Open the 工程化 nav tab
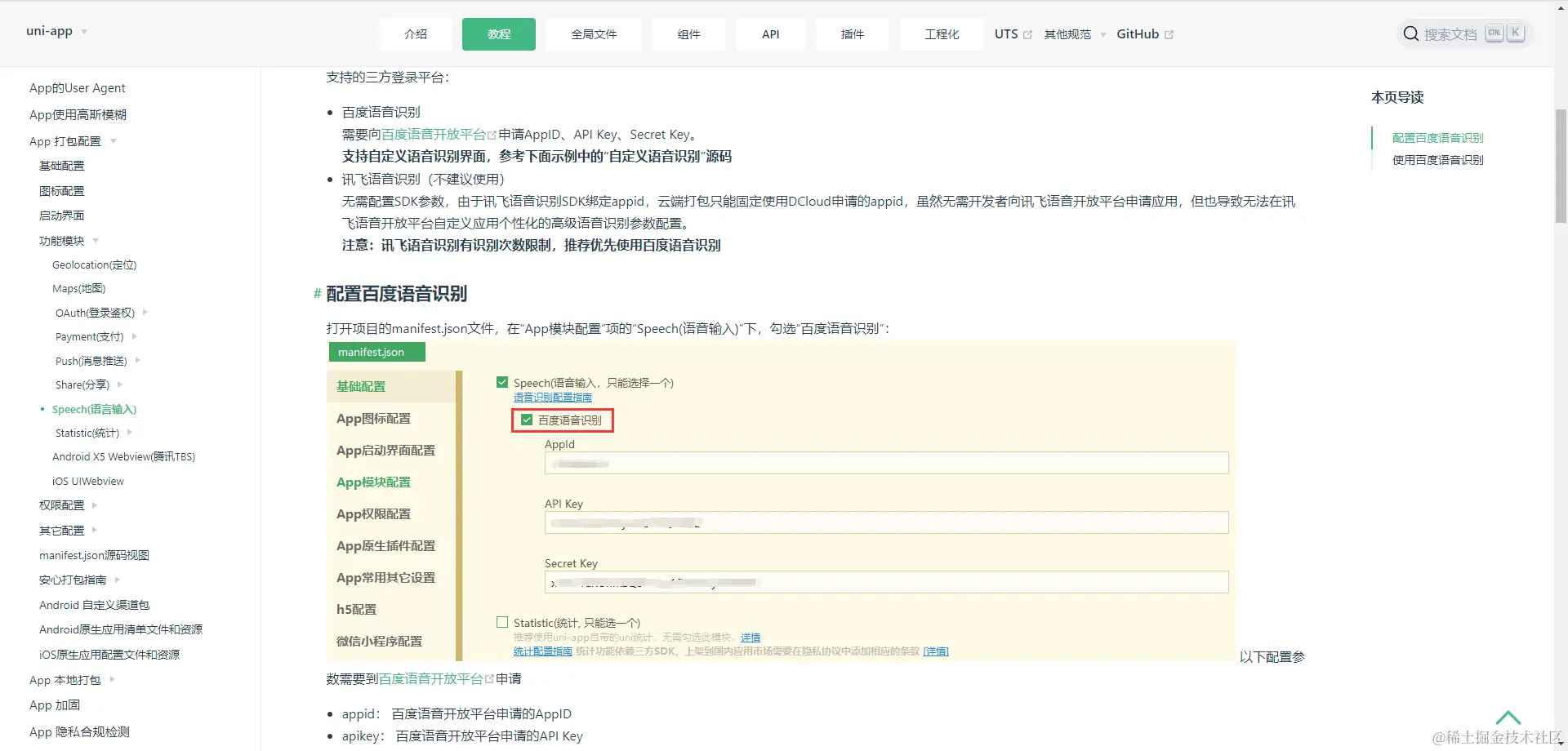 942,34
